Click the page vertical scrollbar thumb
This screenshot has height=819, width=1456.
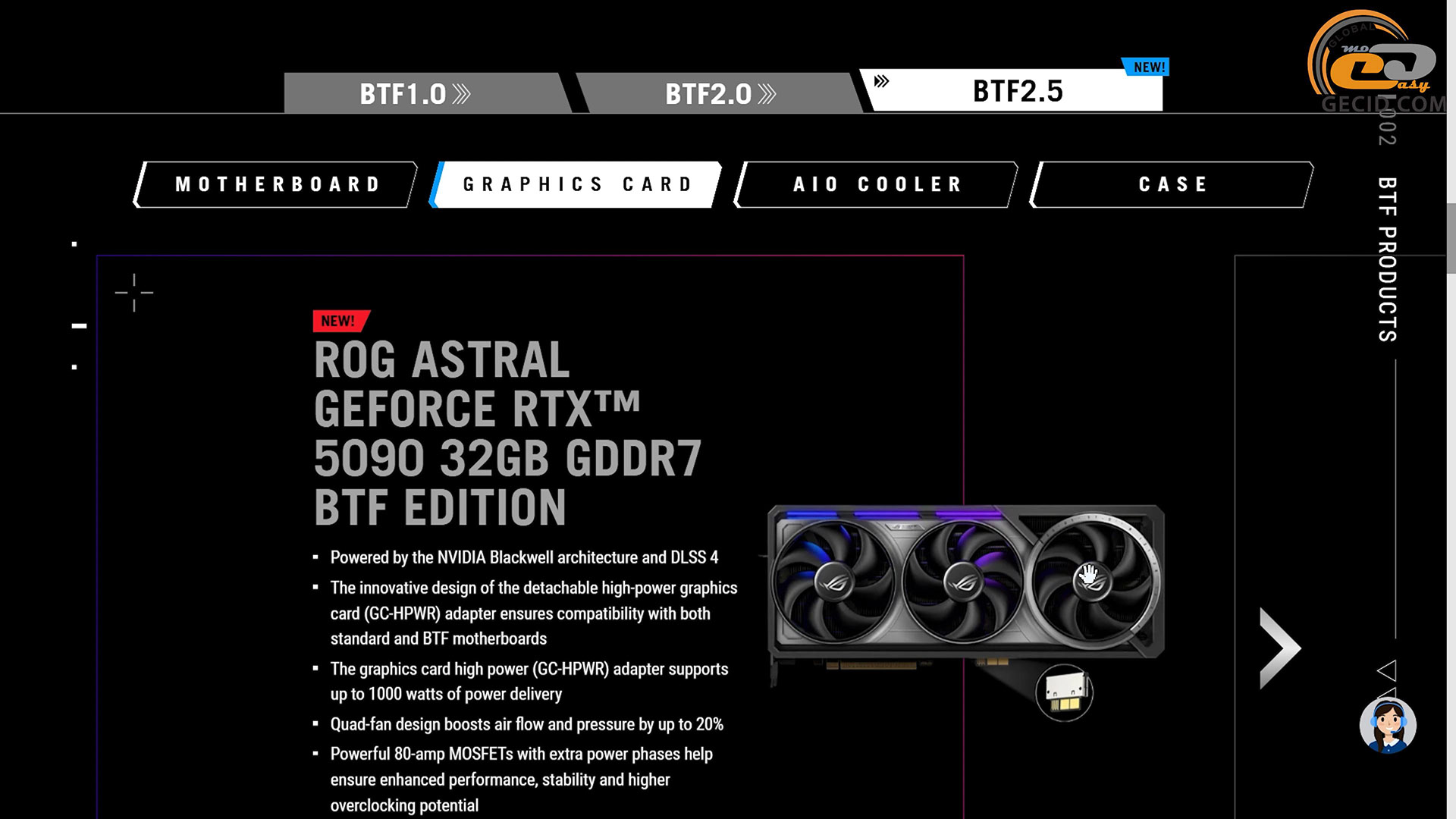click(1451, 239)
